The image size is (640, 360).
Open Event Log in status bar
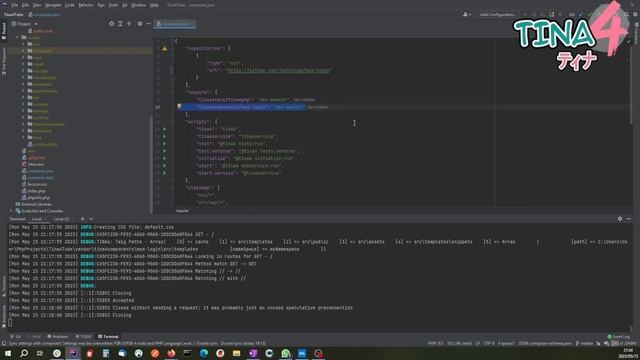[619, 337]
